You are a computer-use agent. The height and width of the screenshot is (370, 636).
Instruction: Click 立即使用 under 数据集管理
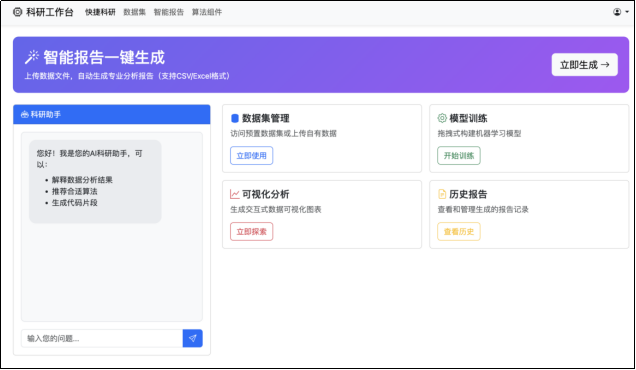tap(251, 155)
